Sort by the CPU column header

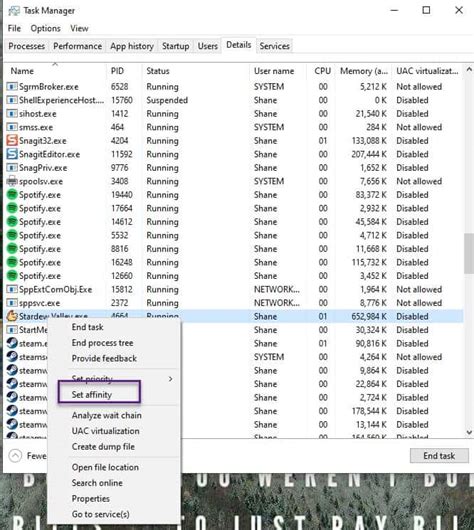tap(321, 71)
